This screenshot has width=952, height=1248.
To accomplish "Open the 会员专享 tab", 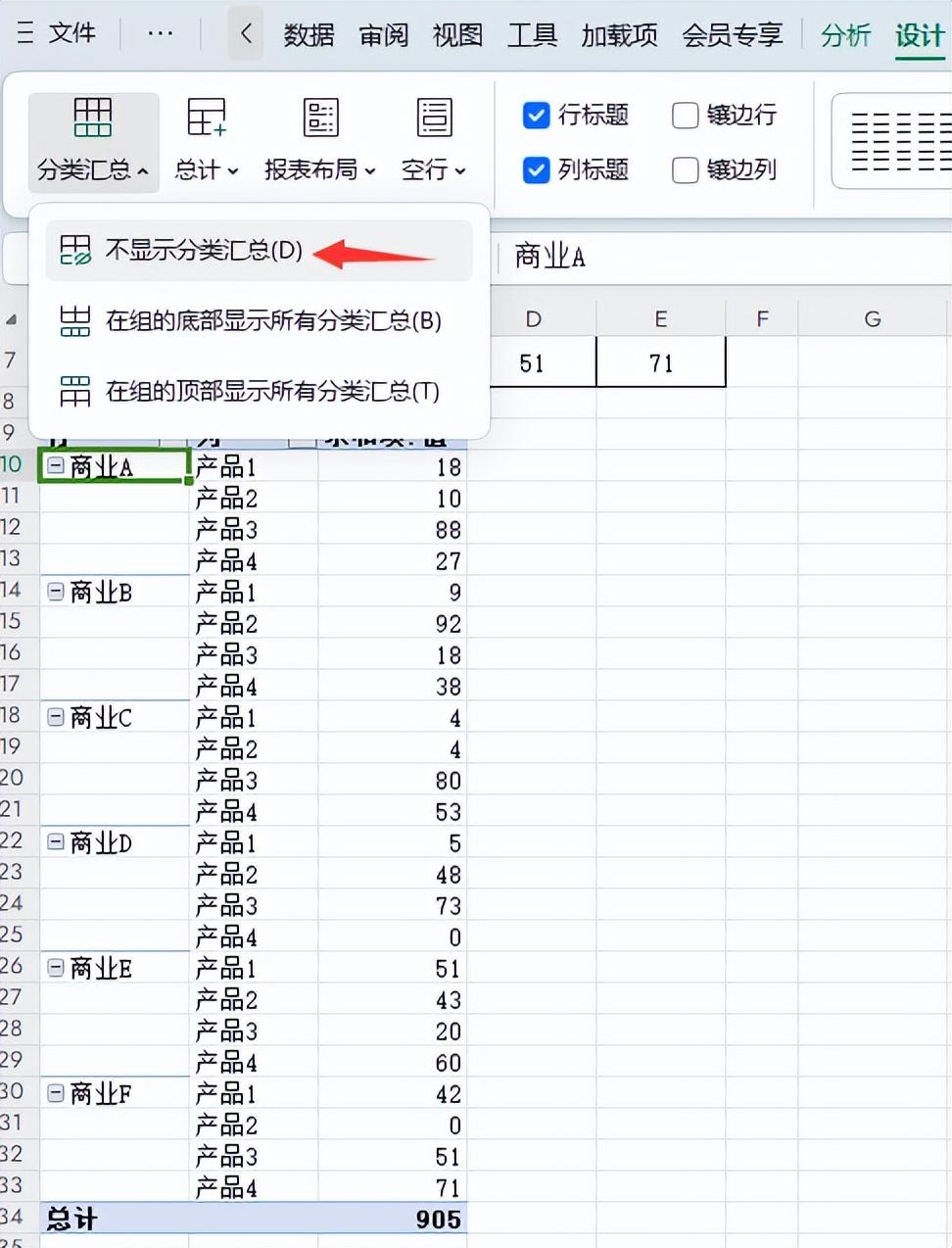I will (x=733, y=35).
